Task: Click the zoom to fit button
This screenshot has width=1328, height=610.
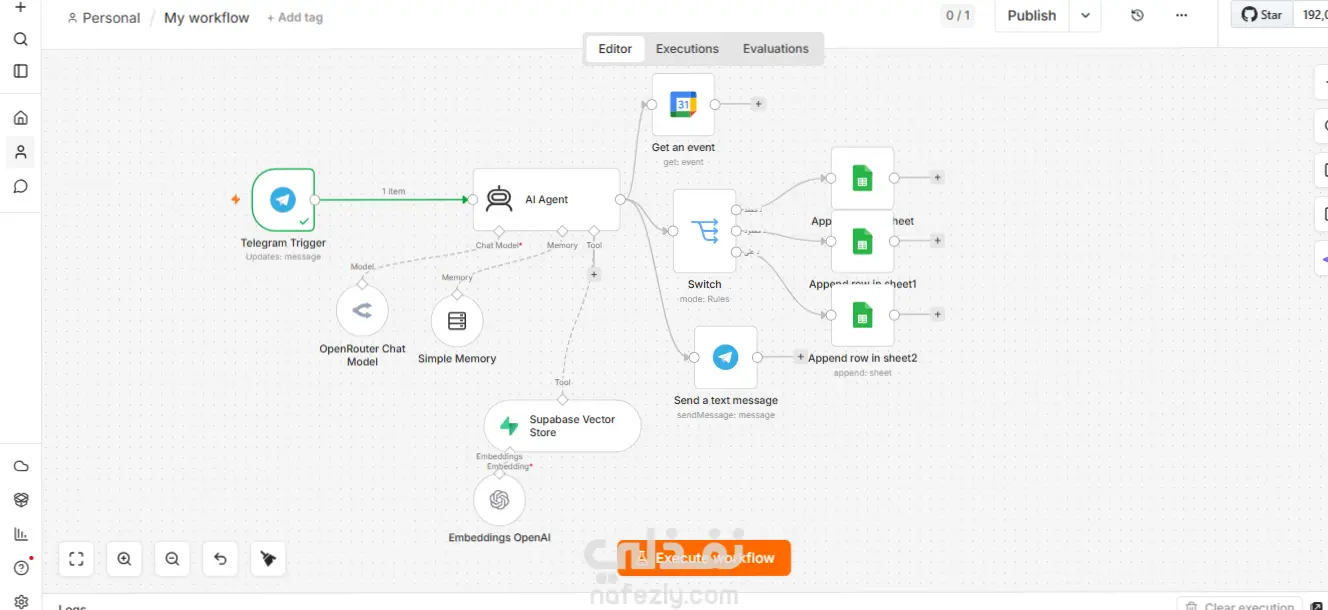Action: (76, 559)
